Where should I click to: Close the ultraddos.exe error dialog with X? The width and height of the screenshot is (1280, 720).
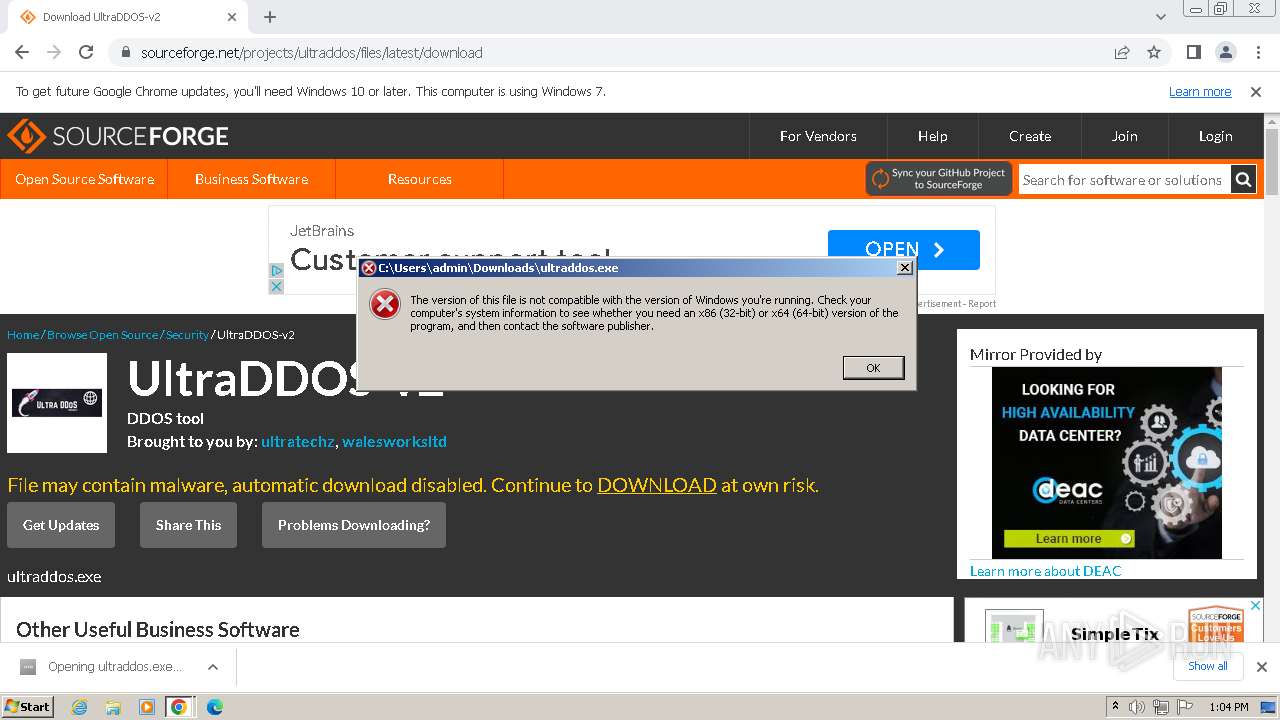point(904,267)
